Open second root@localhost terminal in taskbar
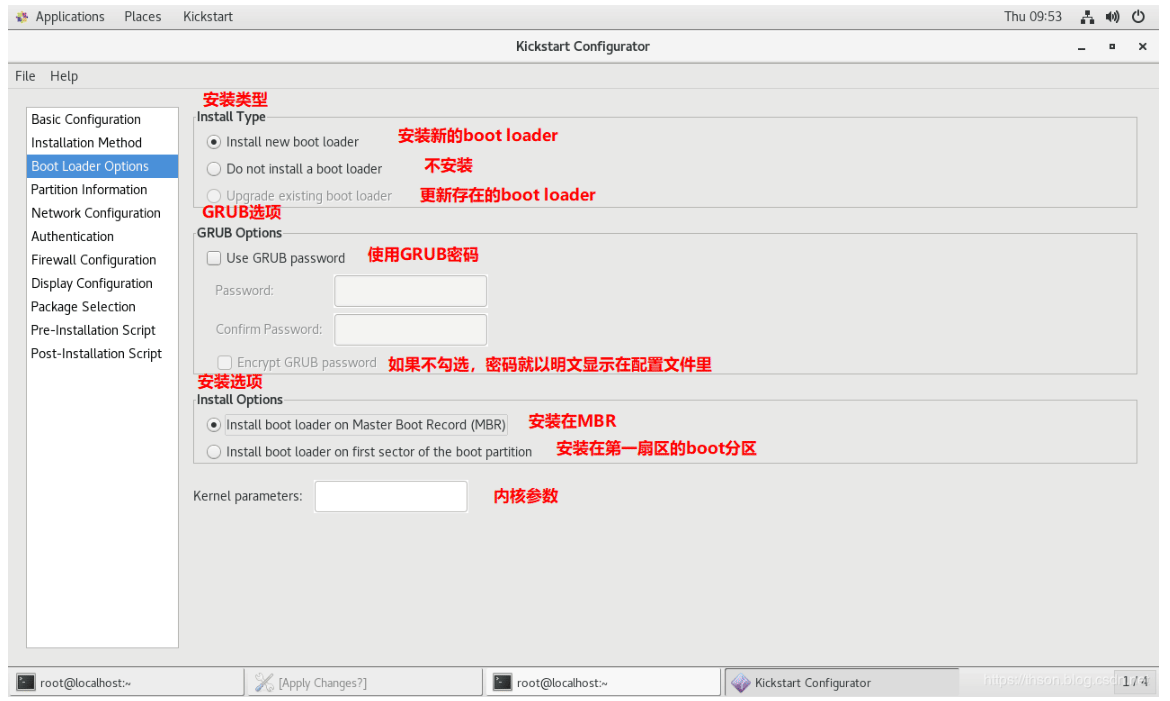Screen dimensions: 1170x701 pos(603,682)
